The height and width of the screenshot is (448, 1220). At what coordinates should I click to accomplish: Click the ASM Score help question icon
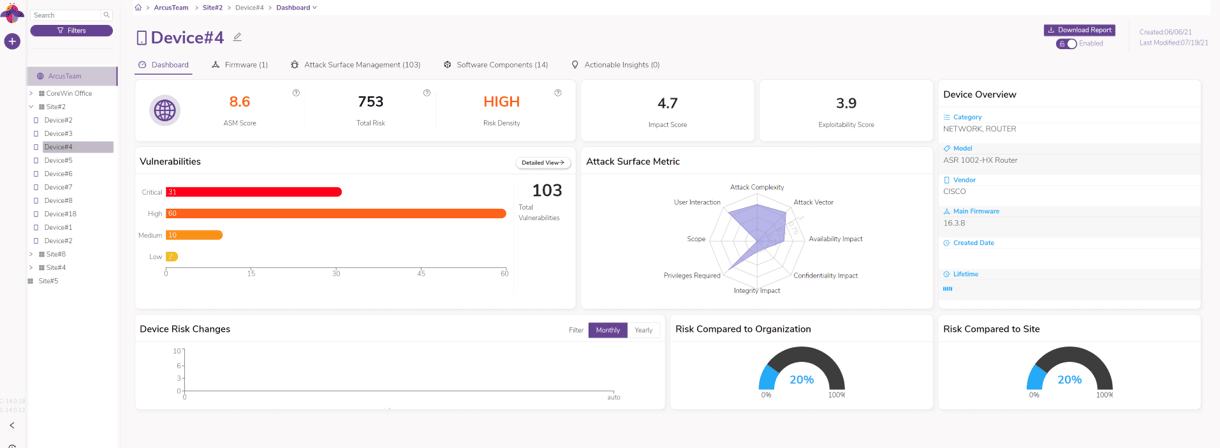pos(296,93)
